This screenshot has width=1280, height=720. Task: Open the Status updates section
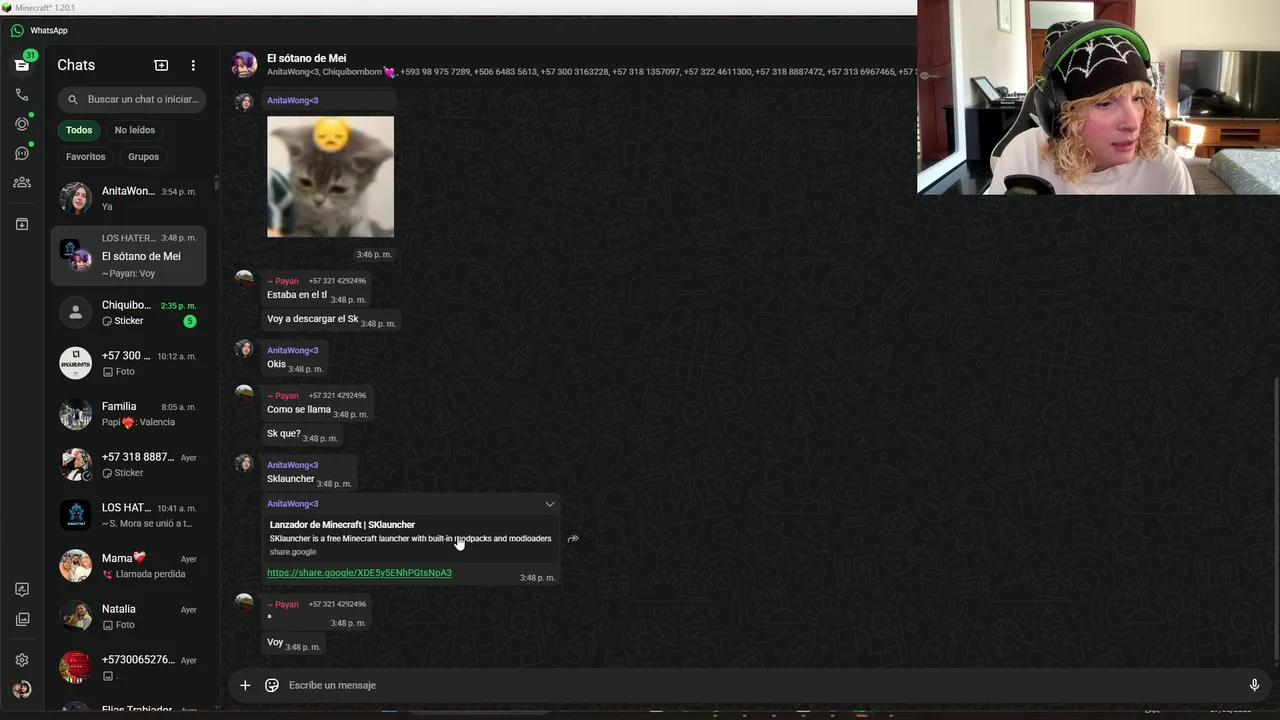tap(22, 124)
